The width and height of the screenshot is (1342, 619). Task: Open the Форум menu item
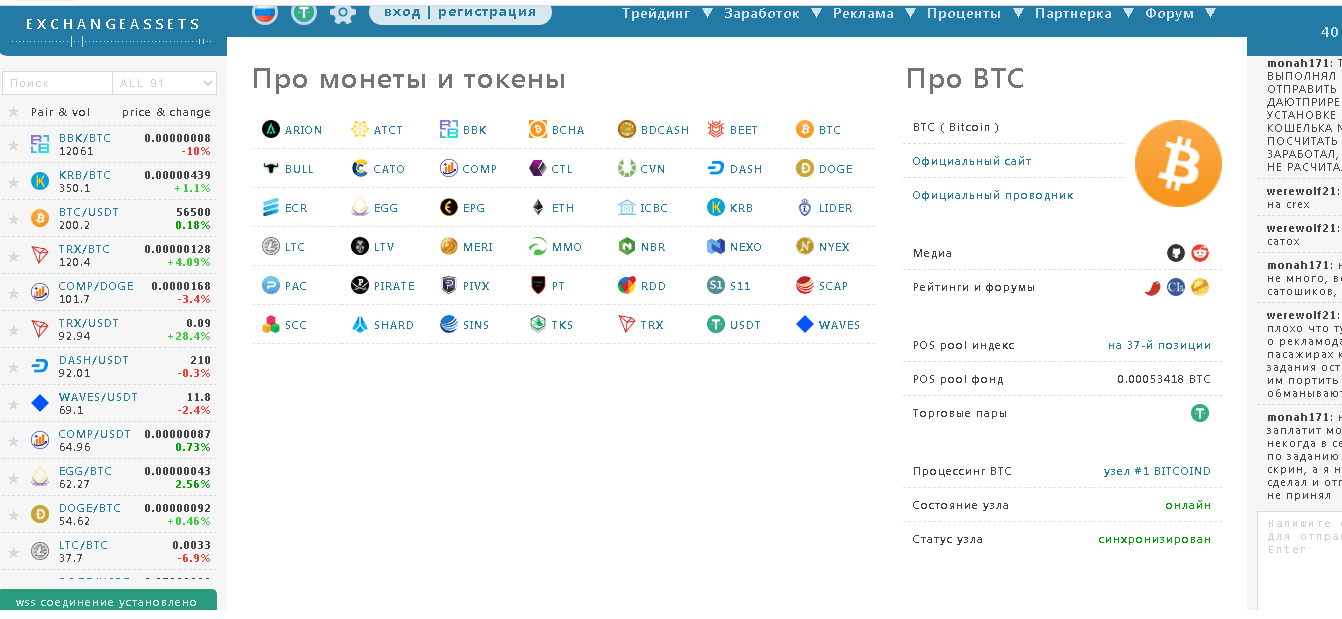pyautogui.click(x=1179, y=13)
